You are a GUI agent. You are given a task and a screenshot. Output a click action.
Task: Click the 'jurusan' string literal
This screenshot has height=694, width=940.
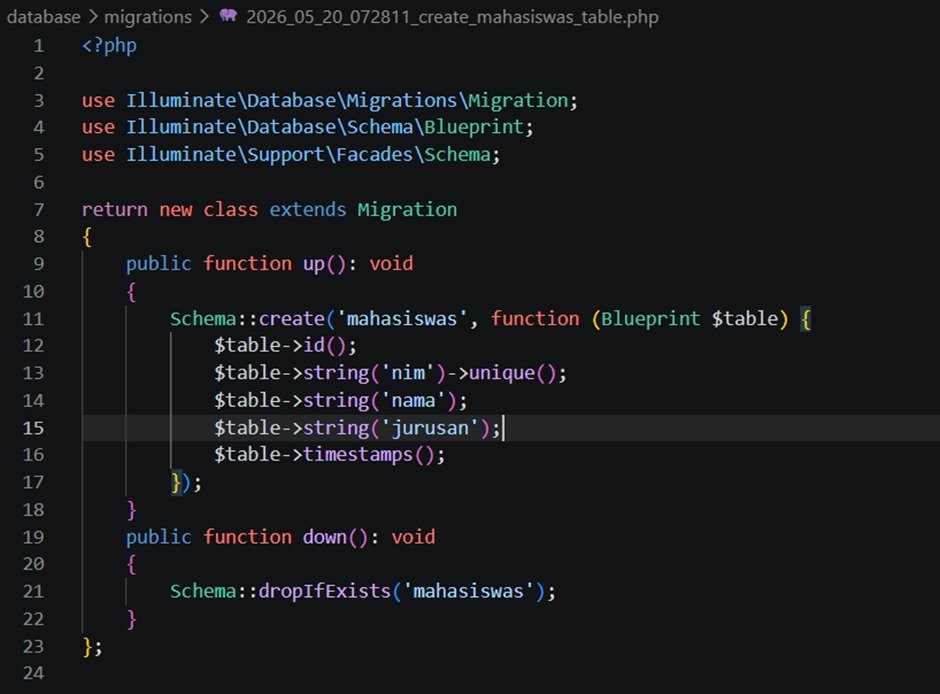pos(429,428)
